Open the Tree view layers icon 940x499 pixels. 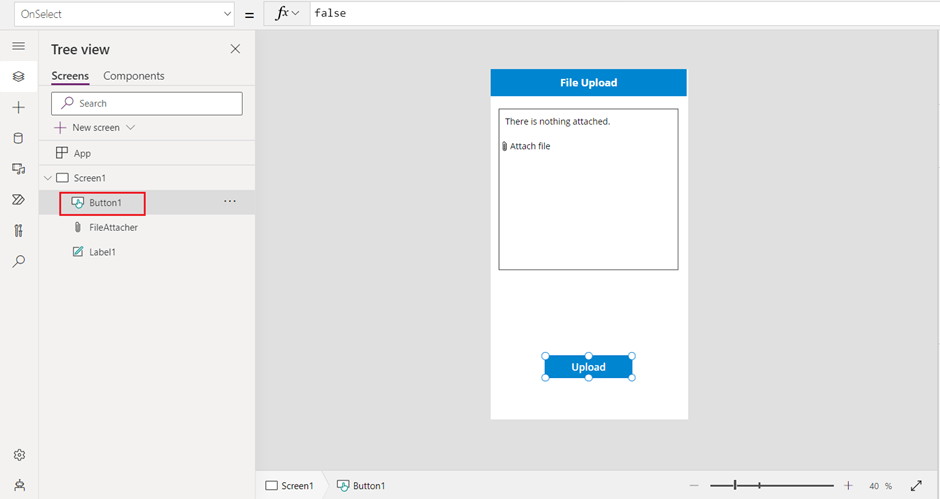tap(18, 77)
